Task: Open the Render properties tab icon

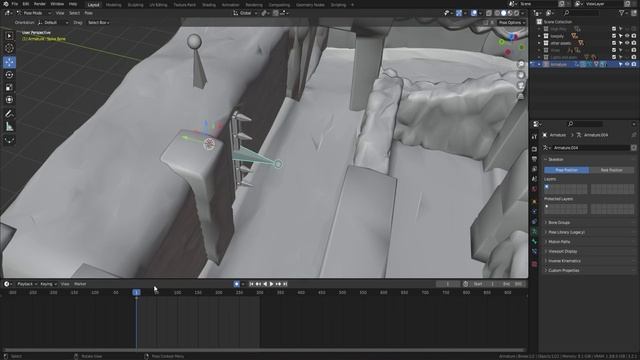Action: point(534,149)
